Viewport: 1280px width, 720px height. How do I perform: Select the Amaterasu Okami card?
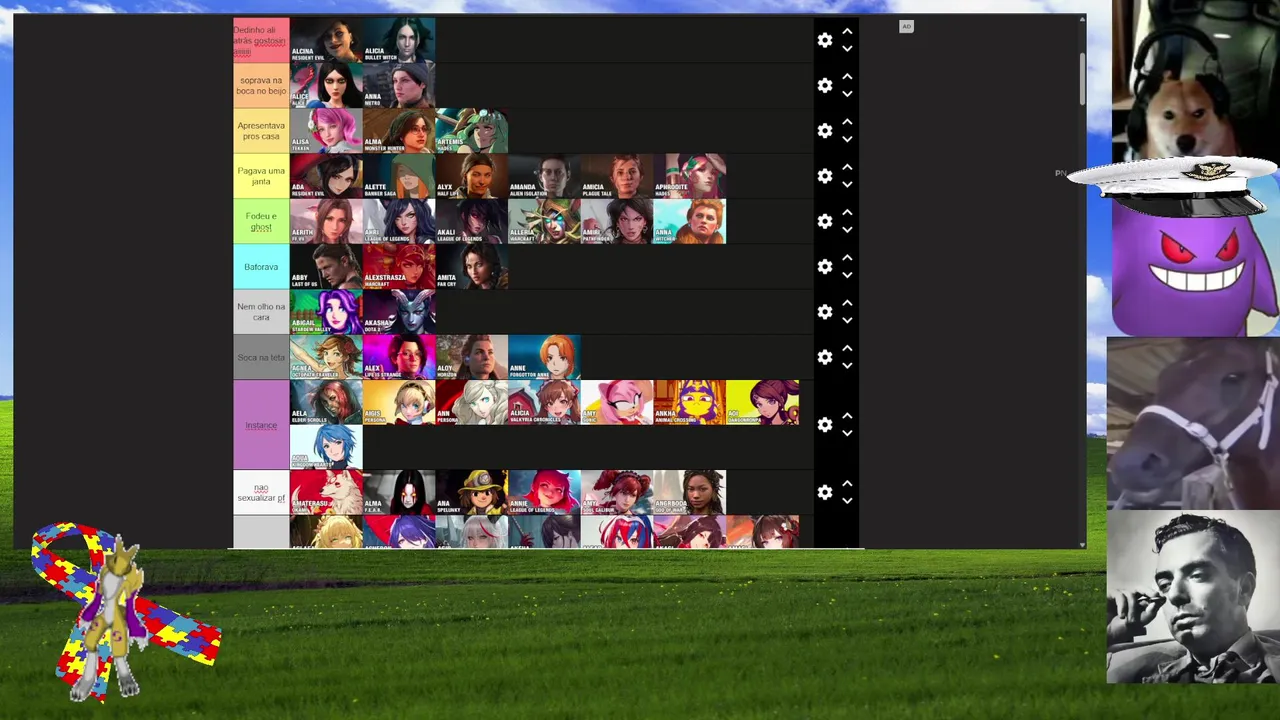point(326,493)
